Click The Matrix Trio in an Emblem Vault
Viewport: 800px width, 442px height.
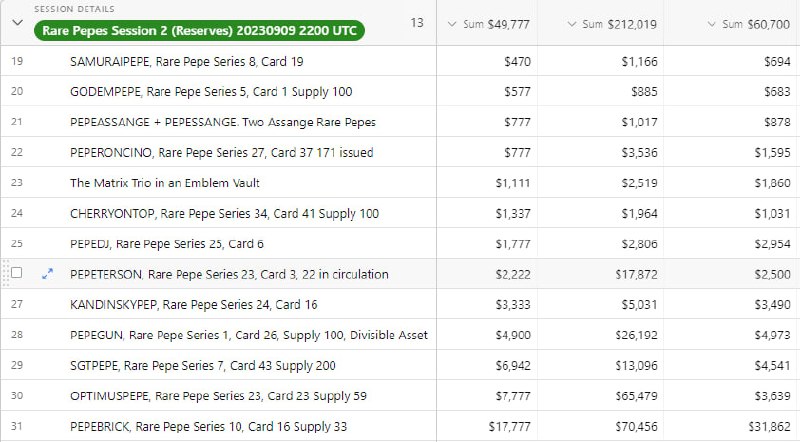pyautogui.click(x=165, y=183)
